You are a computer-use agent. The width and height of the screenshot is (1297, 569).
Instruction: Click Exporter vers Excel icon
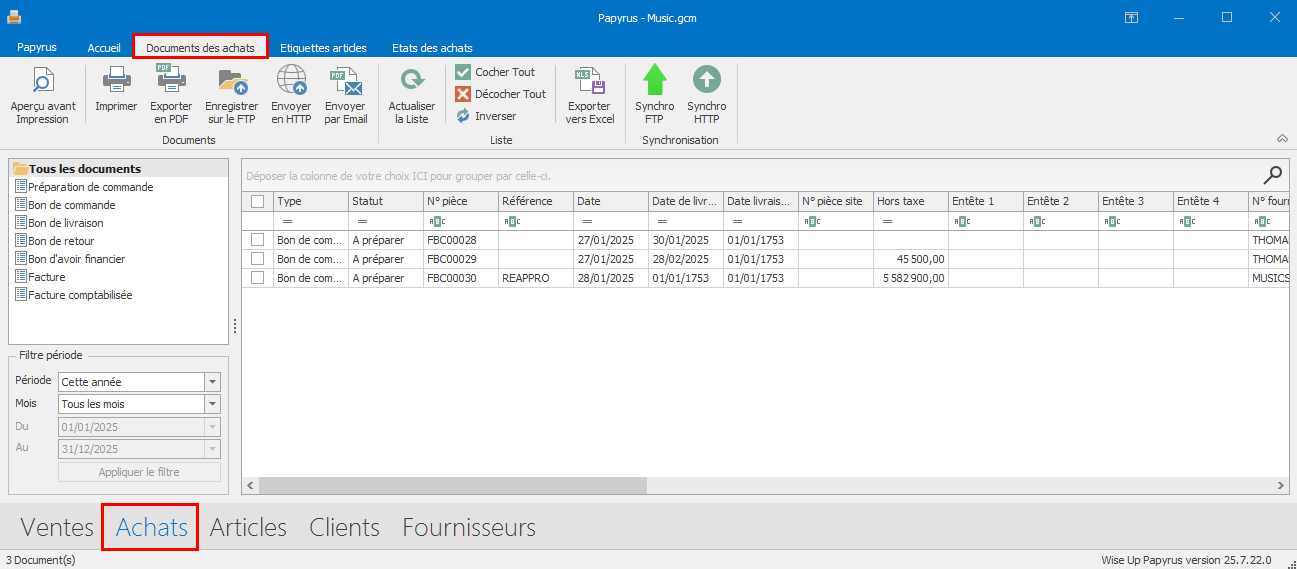pyautogui.click(x=589, y=80)
